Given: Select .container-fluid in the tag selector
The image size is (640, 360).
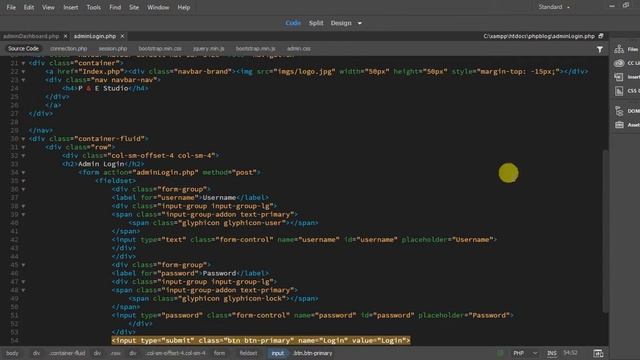Looking at the screenshot, I should click(x=67, y=353).
